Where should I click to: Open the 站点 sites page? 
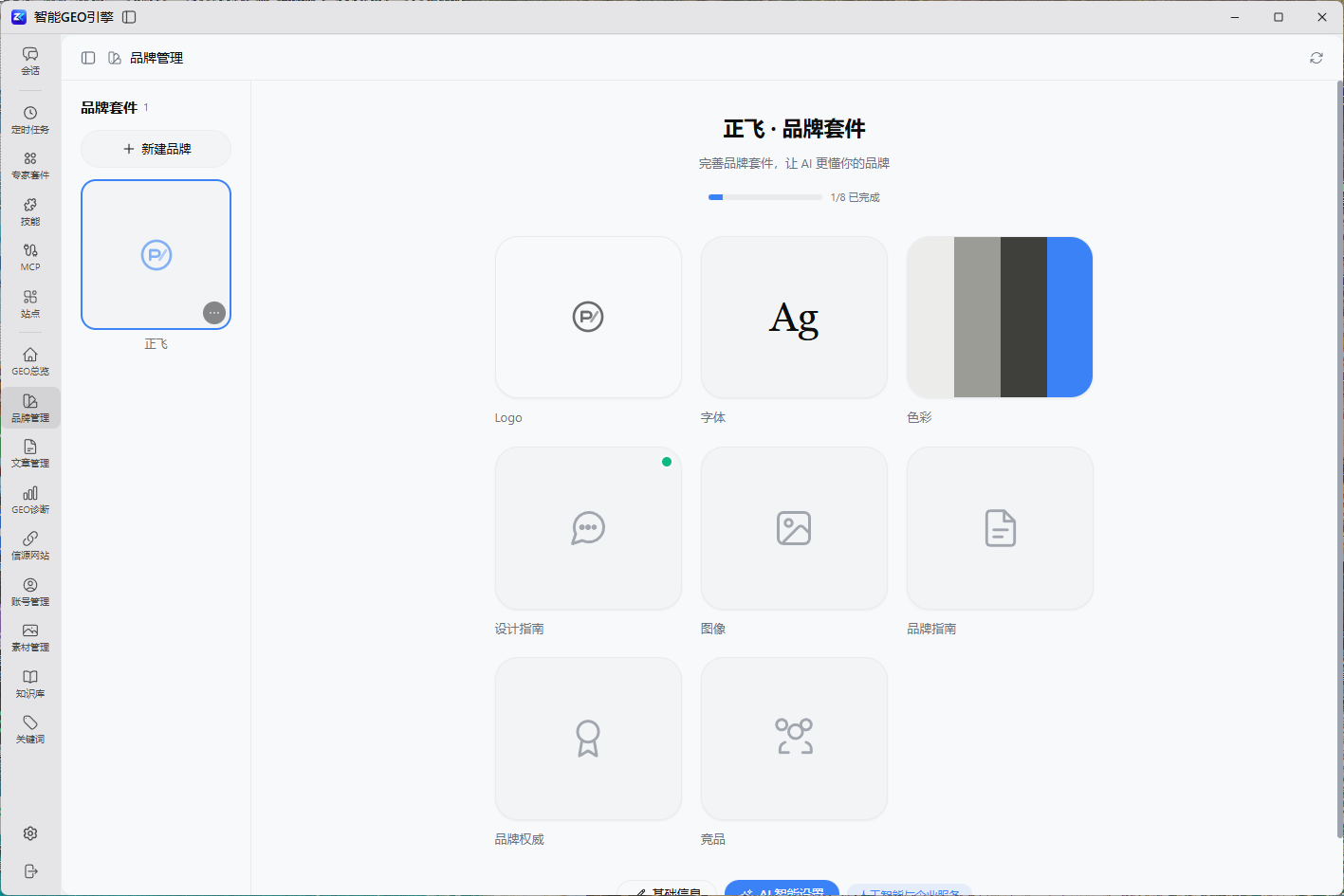click(x=30, y=303)
